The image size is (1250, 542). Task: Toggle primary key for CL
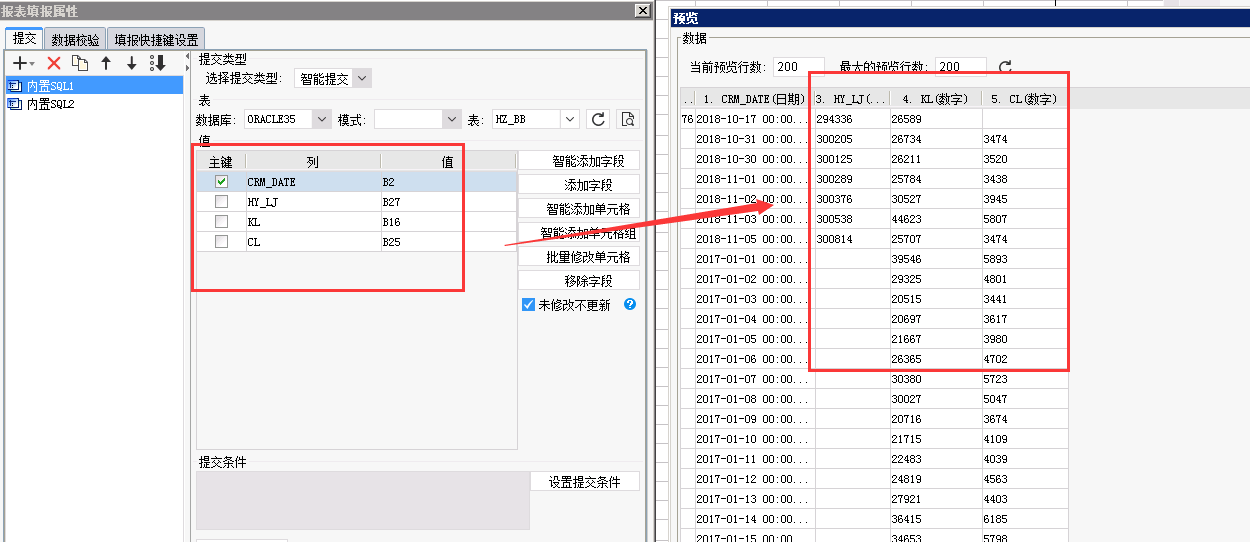222,242
